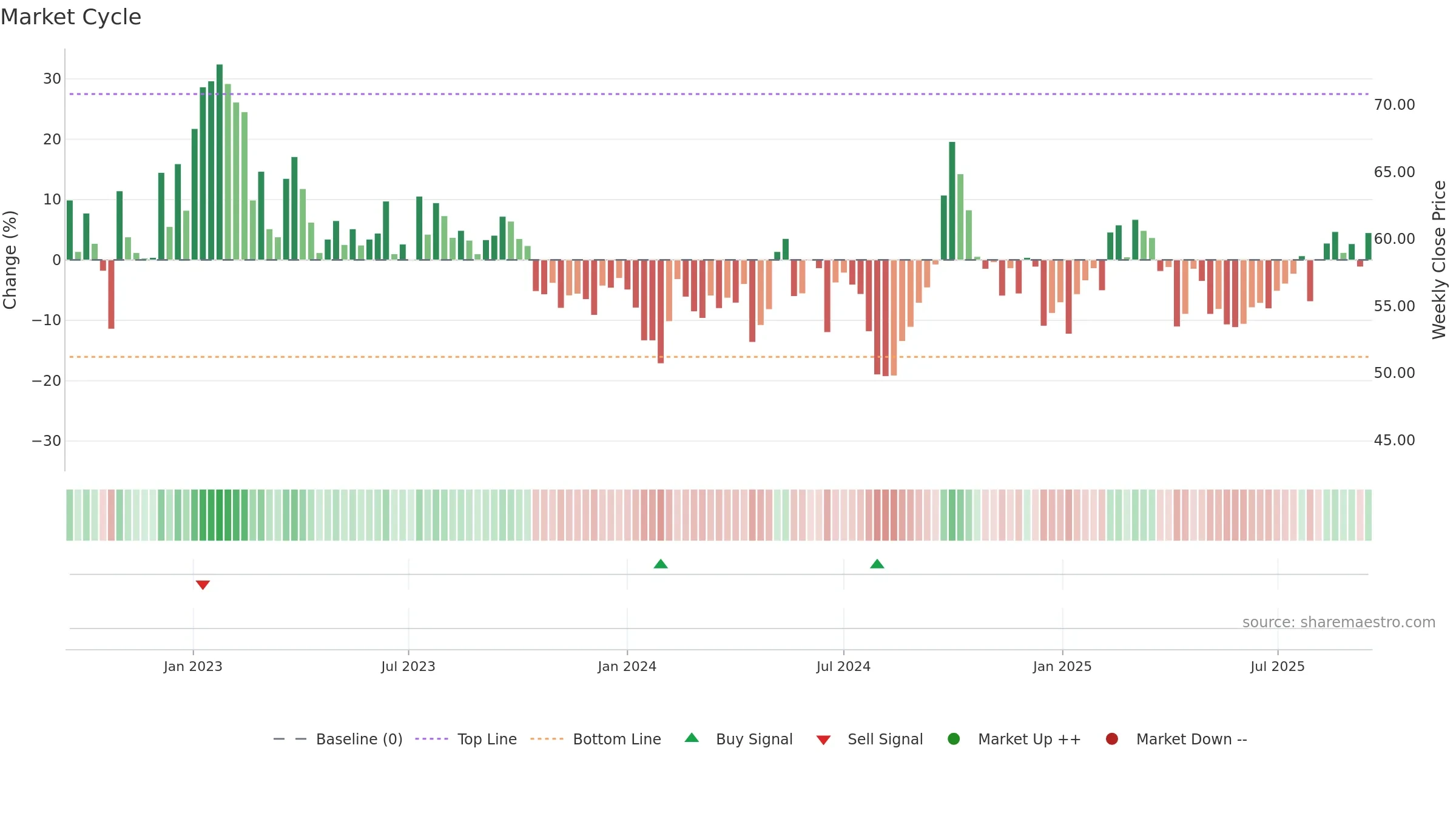Click the Weekly Close Price axis title
Screen dimensions: 1456x819
[1439, 260]
